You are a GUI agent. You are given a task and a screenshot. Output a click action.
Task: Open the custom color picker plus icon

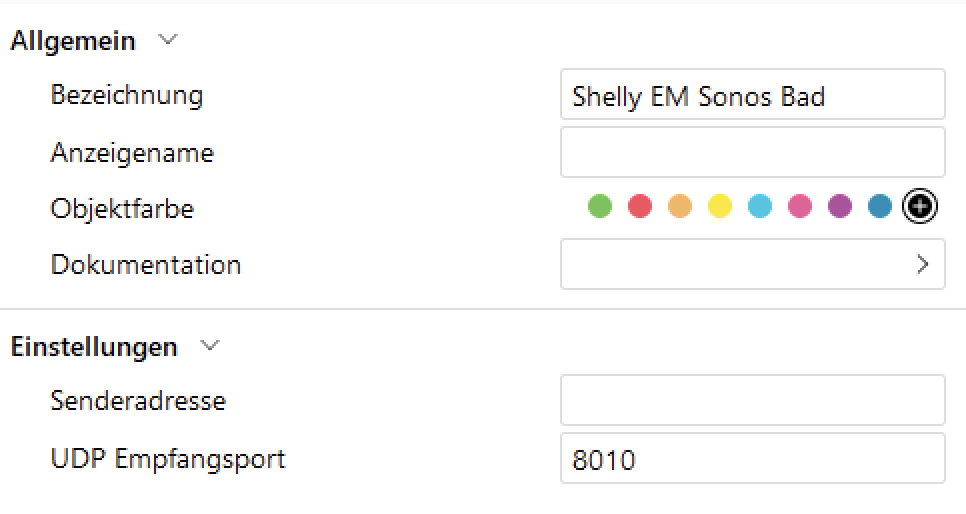pos(919,207)
